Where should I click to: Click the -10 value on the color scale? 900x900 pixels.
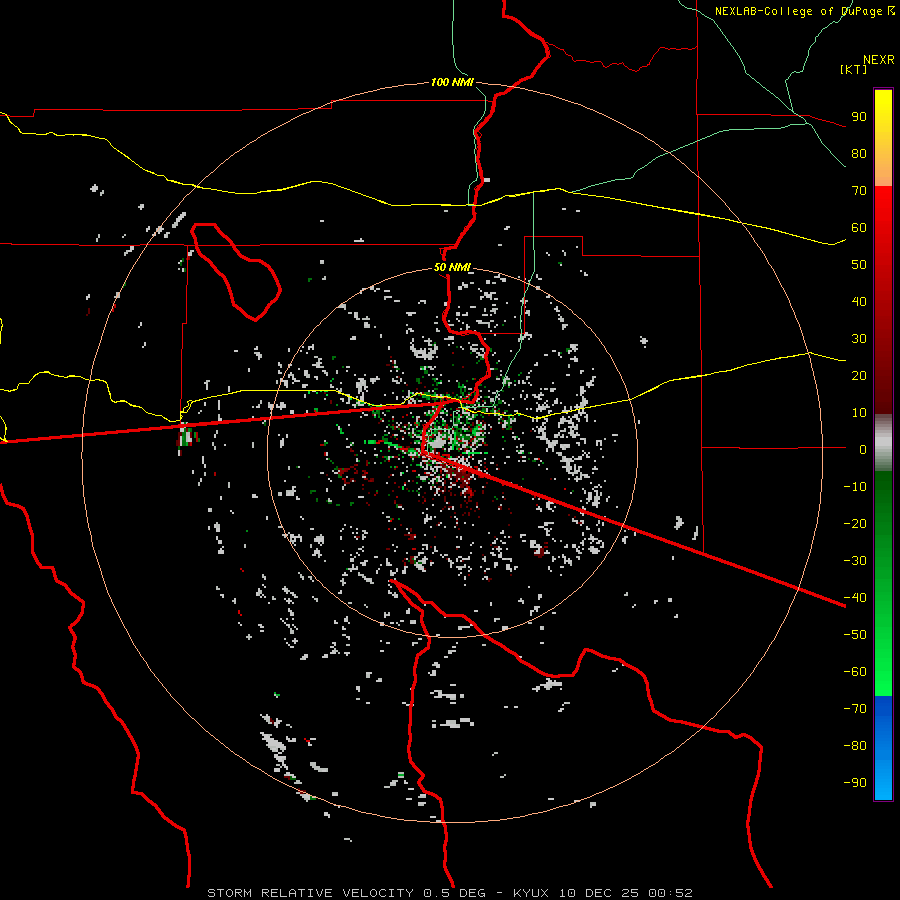click(855, 487)
